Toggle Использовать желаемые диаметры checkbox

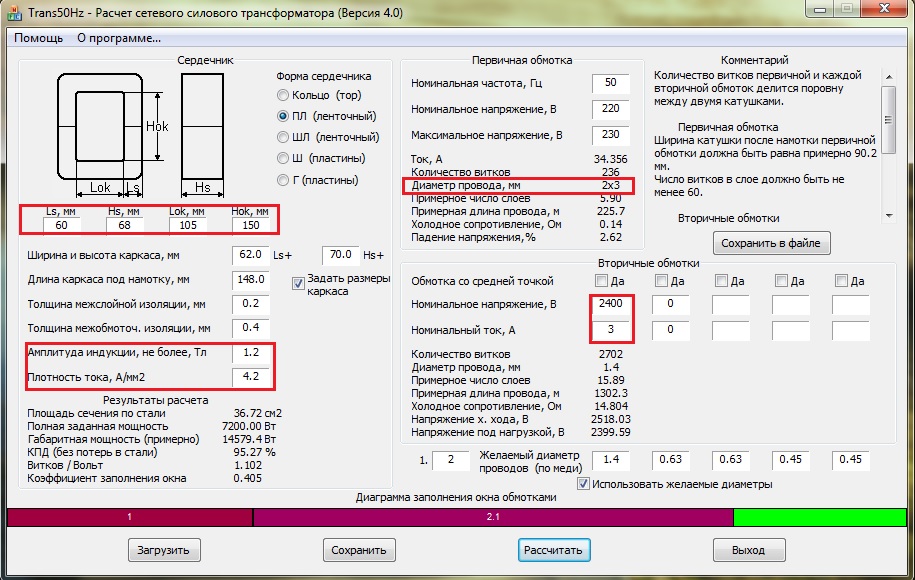tap(583, 484)
